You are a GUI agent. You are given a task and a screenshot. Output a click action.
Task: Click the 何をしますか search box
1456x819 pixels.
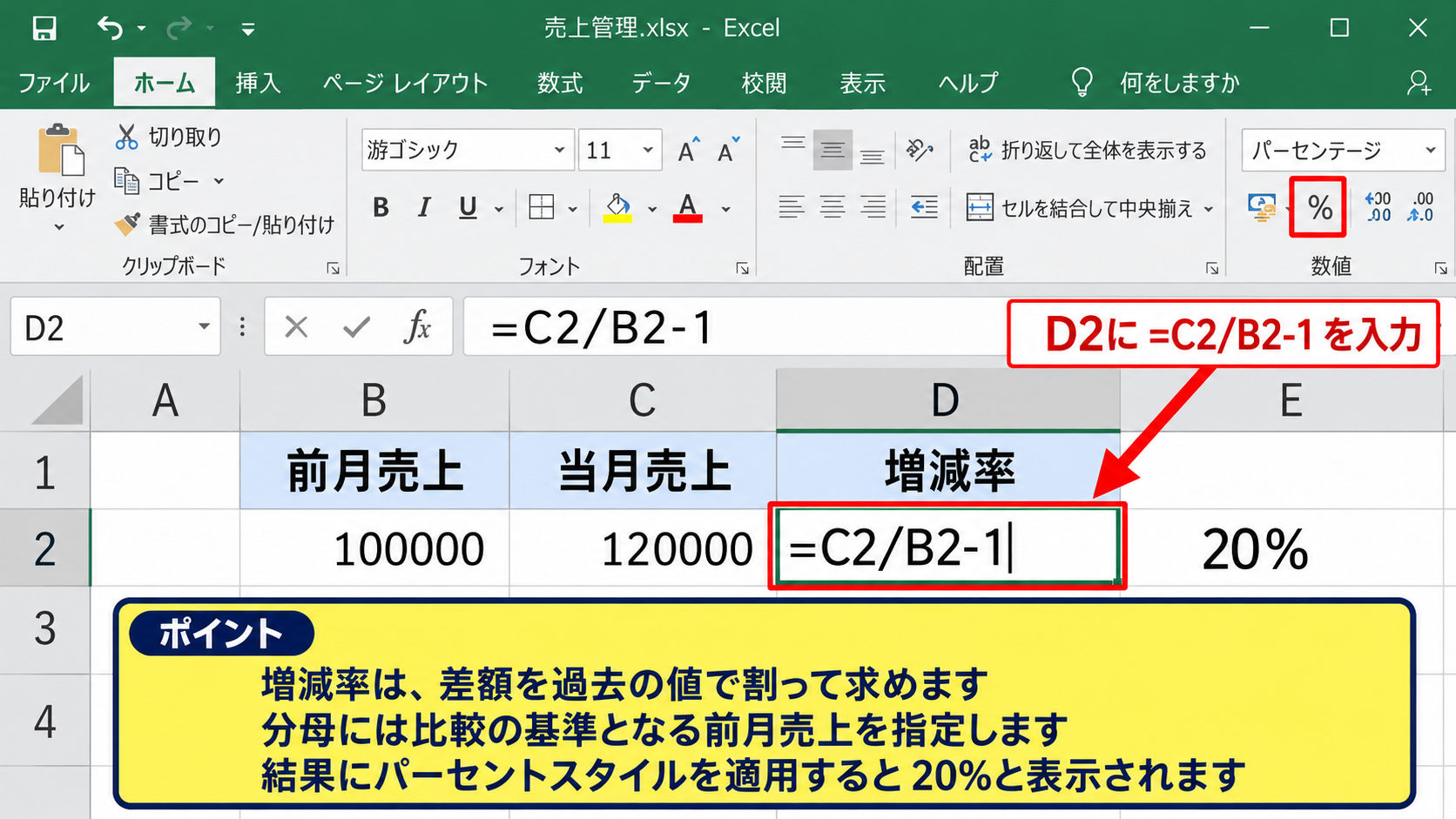(1179, 83)
